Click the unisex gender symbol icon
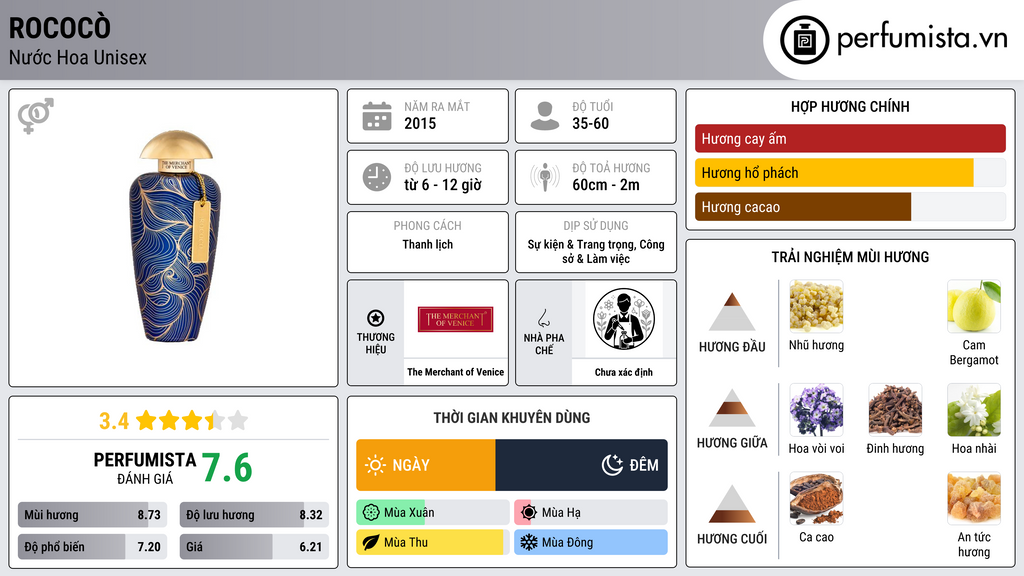1024x576 pixels. point(35,116)
